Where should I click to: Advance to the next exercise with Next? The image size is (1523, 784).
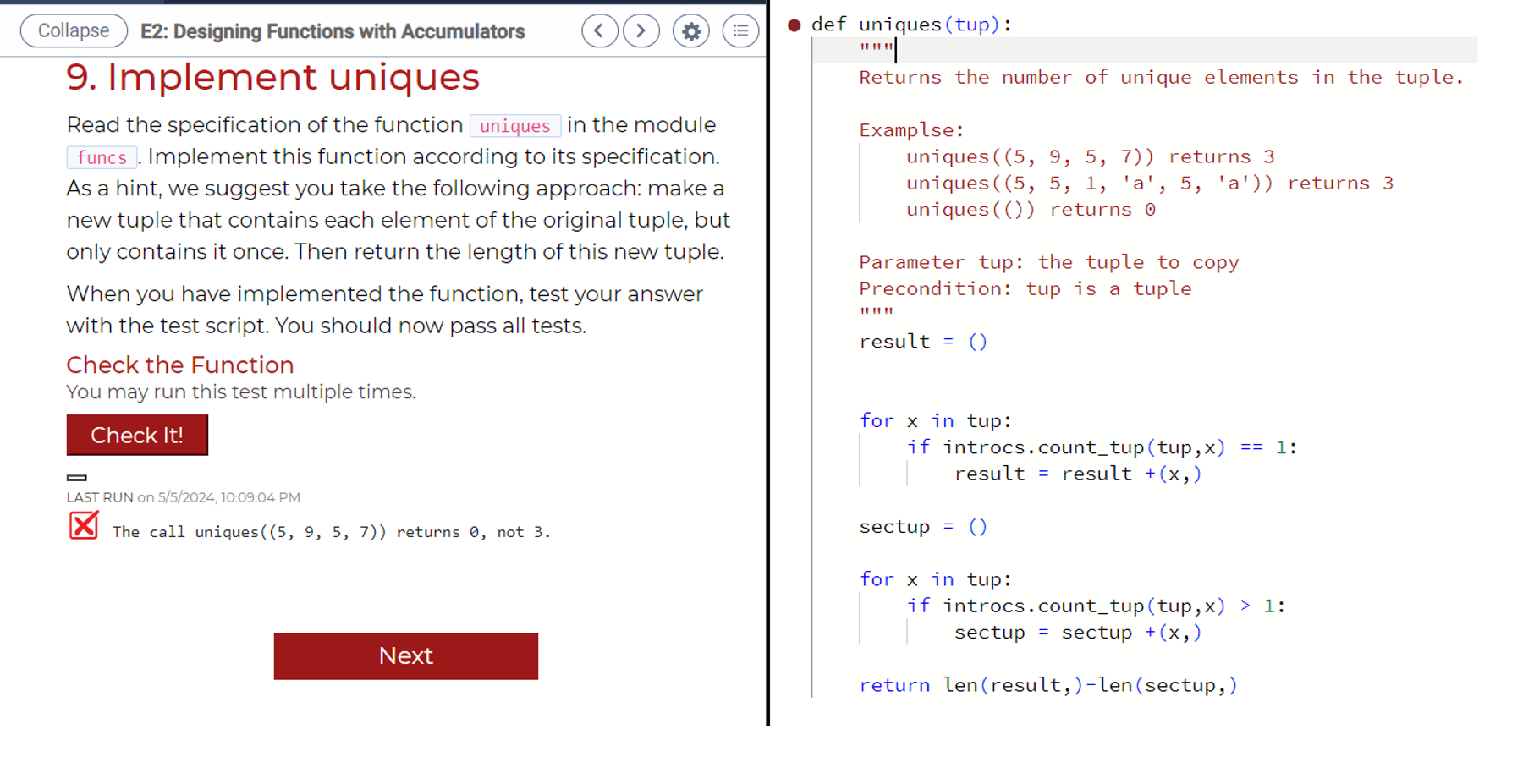tap(405, 655)
